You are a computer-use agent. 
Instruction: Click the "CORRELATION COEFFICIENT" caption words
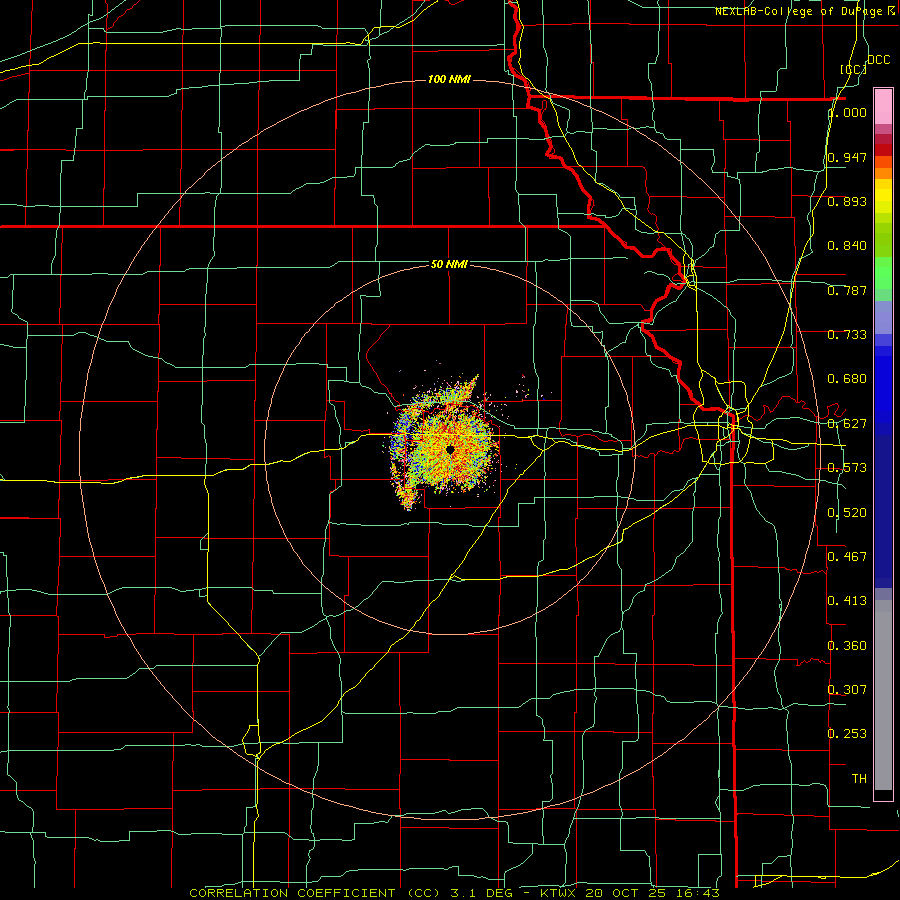pos(292,893)
